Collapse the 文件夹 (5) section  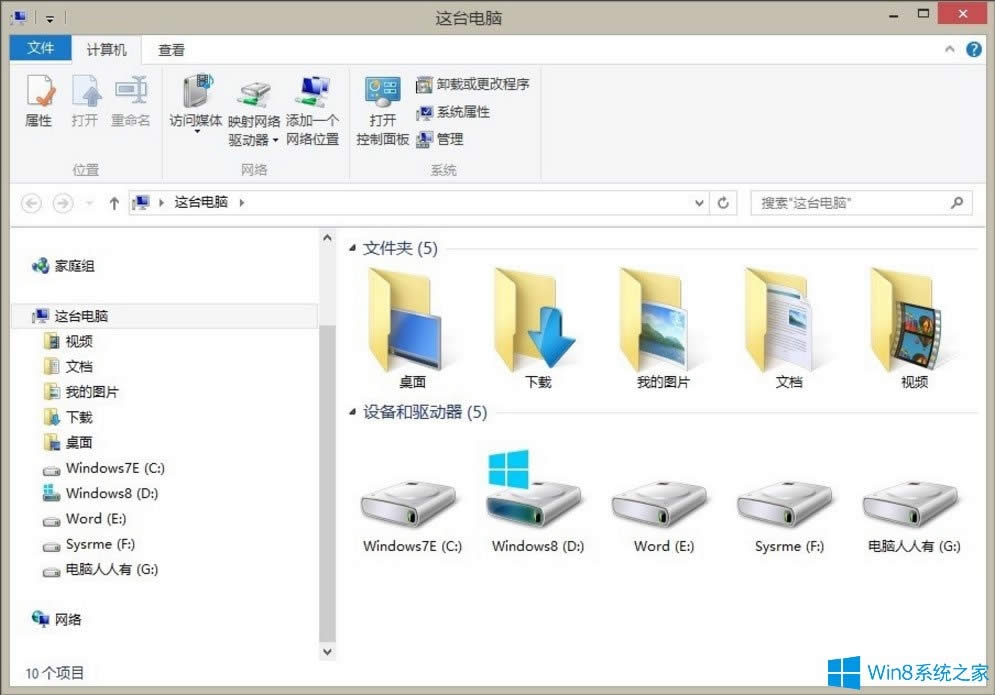(353, 248)
